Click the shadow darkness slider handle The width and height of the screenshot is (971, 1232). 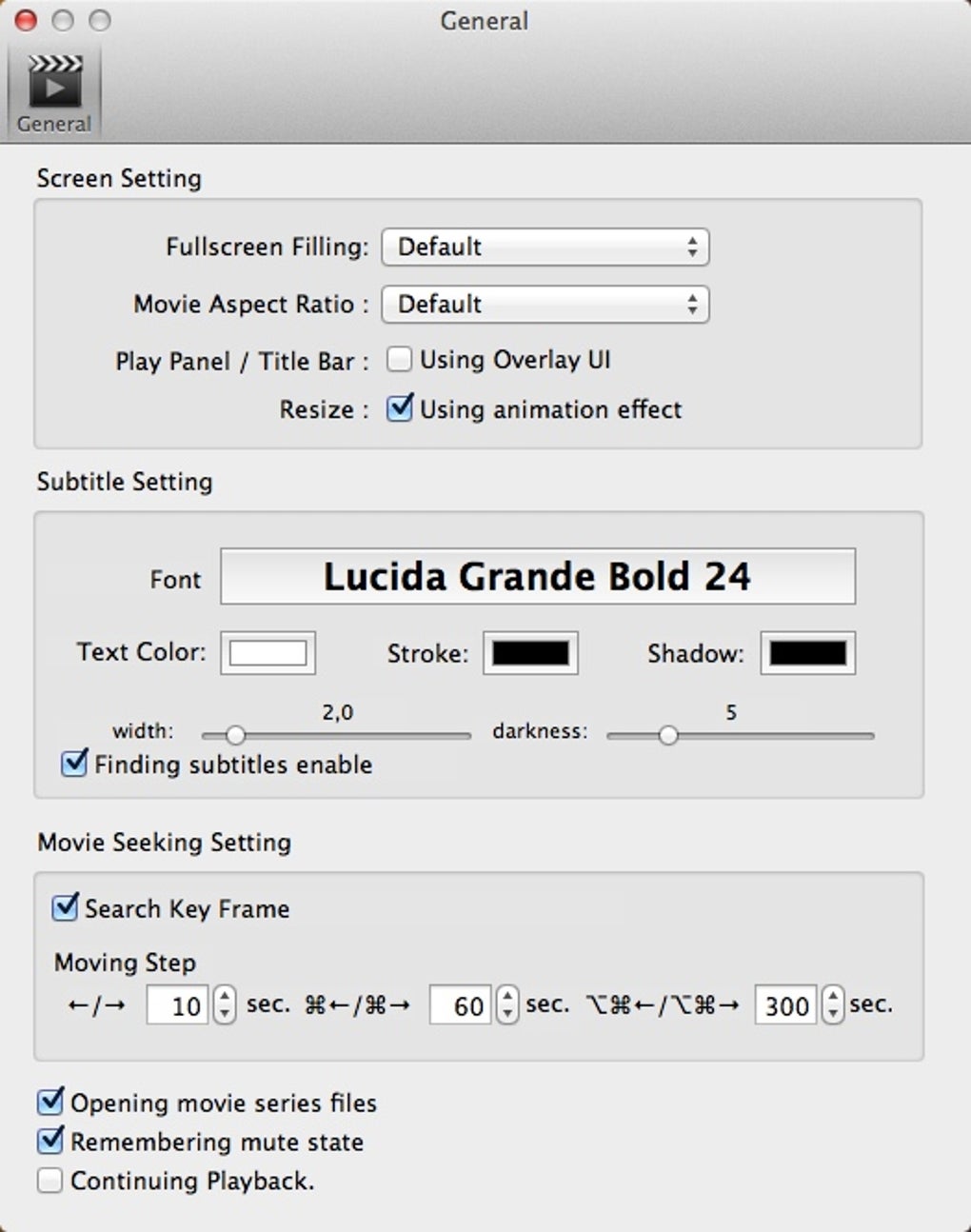[668, 735]
